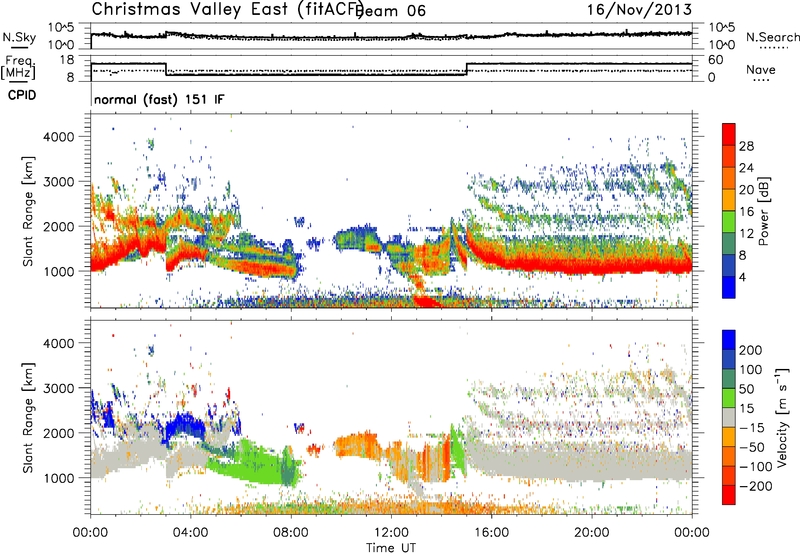800x554 pixels.
Task: Click the "-200" velocity colorbar tick
Action: pyautogui.click(x=755, y=486)
